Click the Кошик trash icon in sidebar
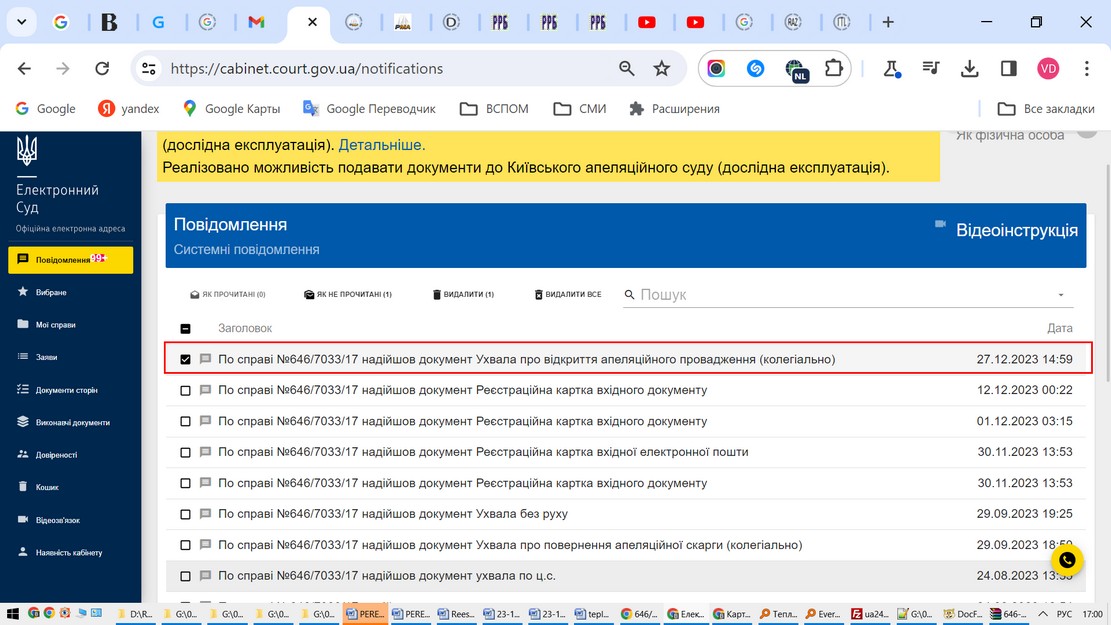Image resolution: width=1111 pixels, height=625 pixels. point(23,487)
